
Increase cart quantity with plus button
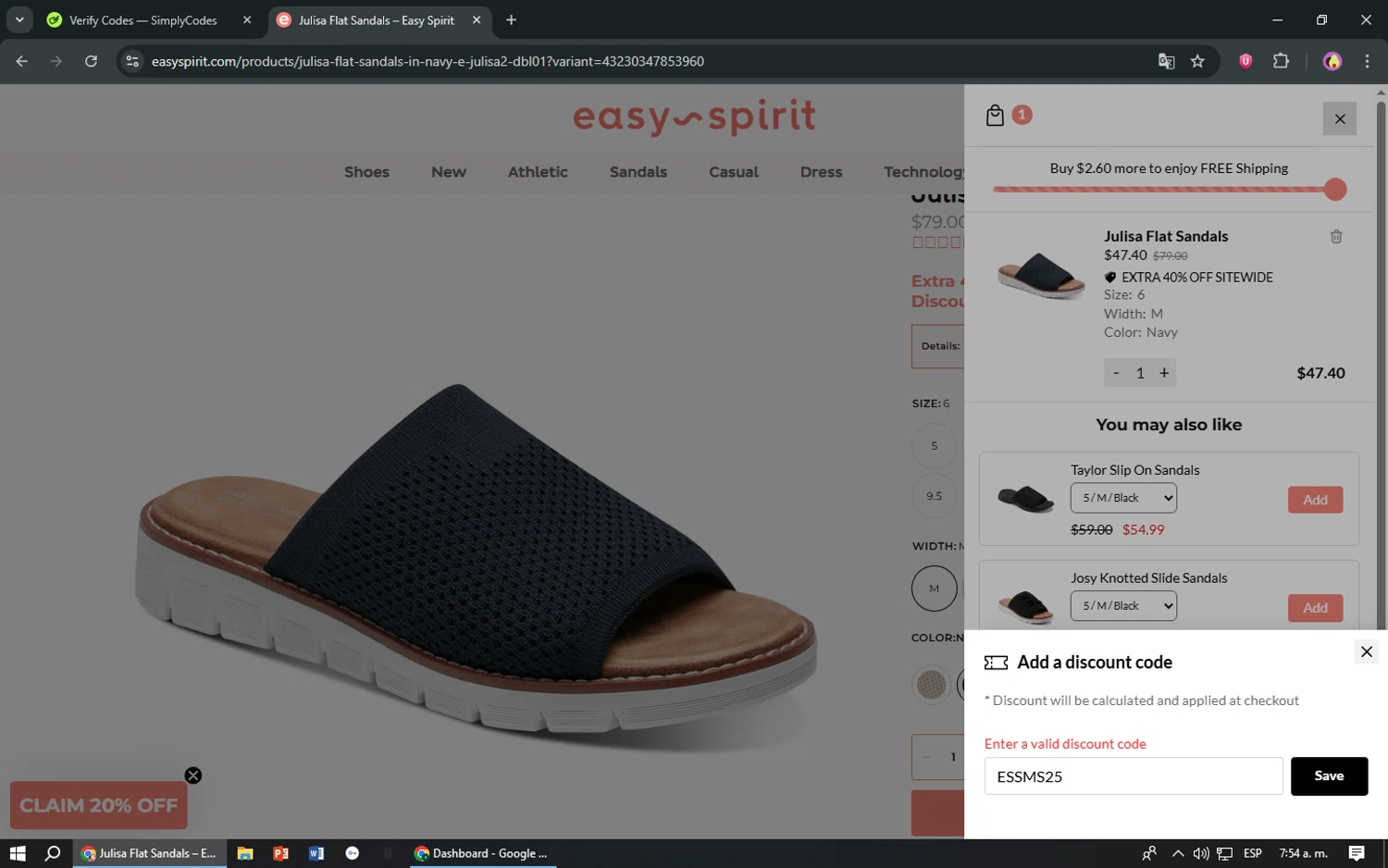(x=1164, y=372)
